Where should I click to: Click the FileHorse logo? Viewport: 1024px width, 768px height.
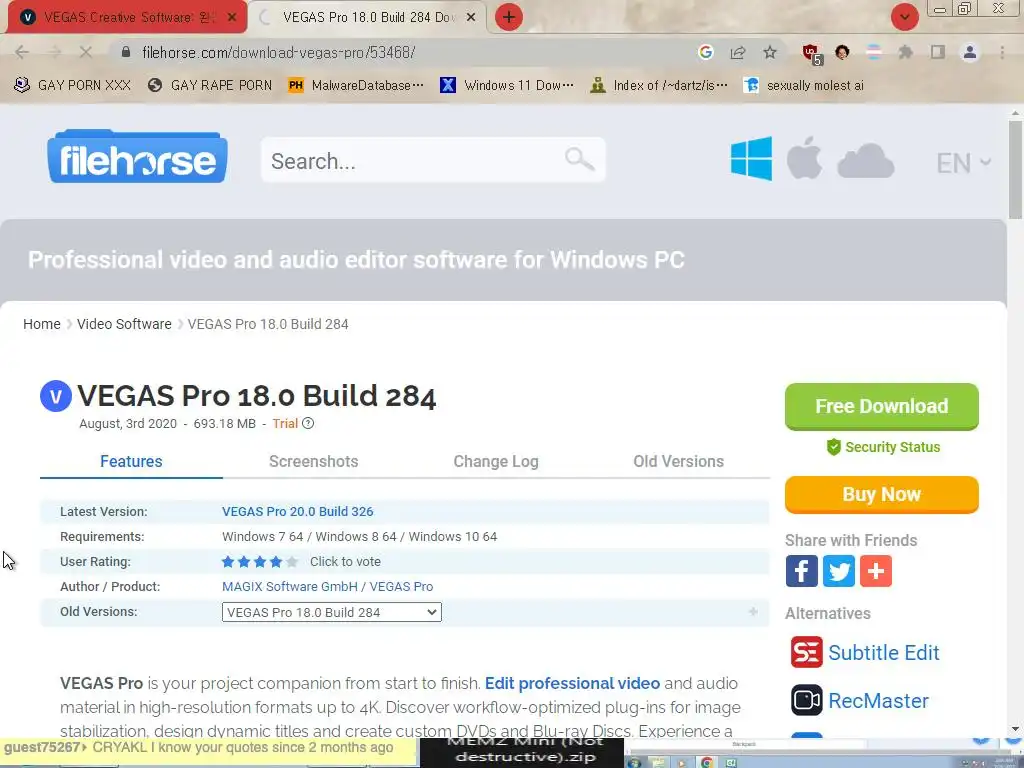click(x=137, y=157)
